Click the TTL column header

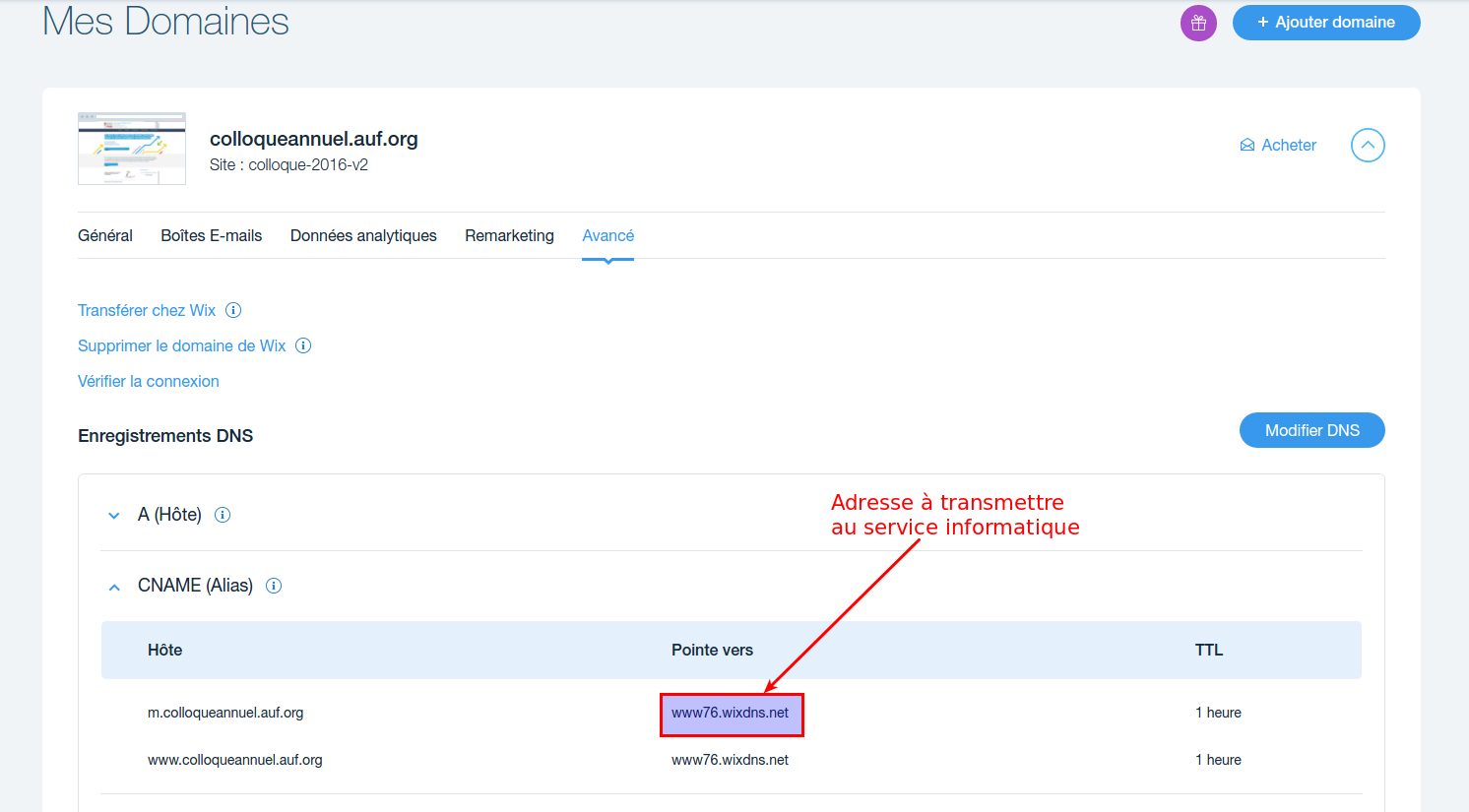click(x=1209, y=650)
